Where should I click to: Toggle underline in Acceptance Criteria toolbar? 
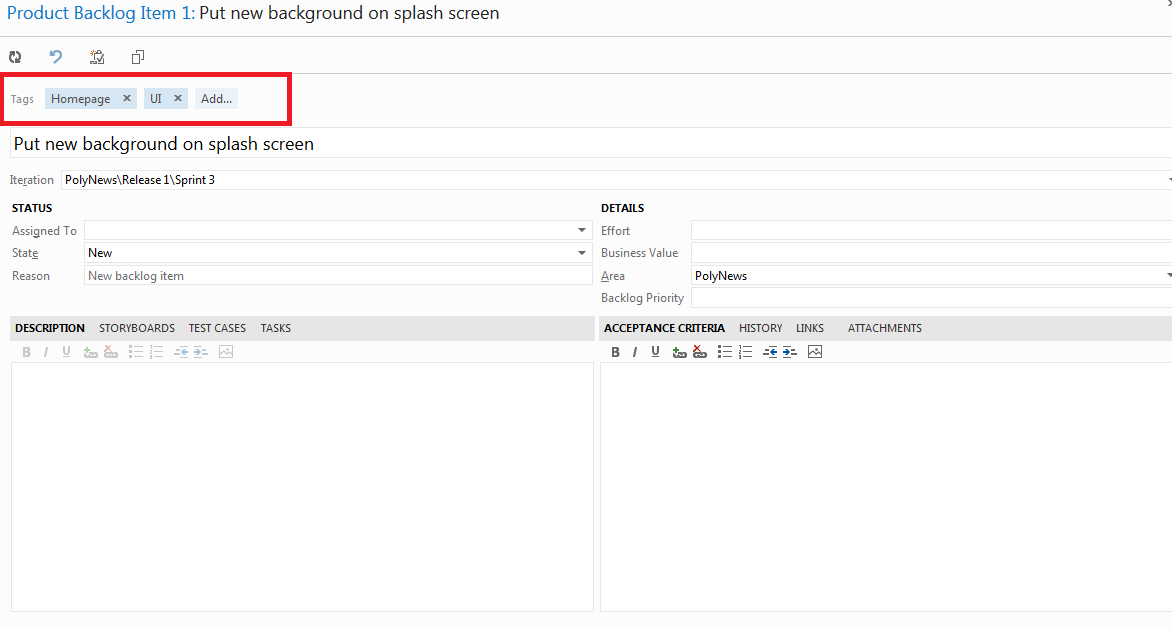tap(656, 352)
